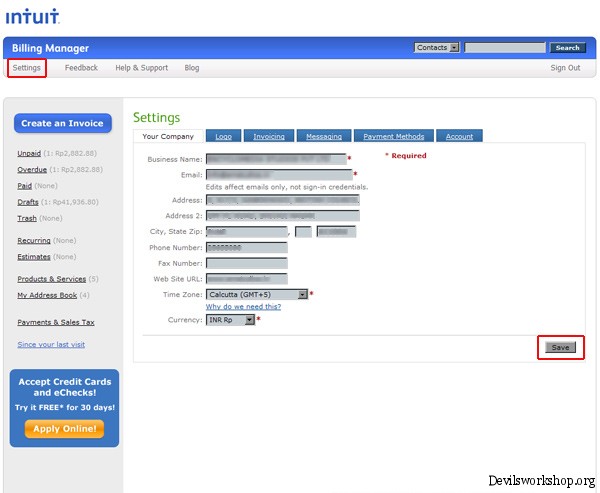Open the Blog menu item
Image resolution: width=600 pixels, height=493 pixels.
(192, 68)
